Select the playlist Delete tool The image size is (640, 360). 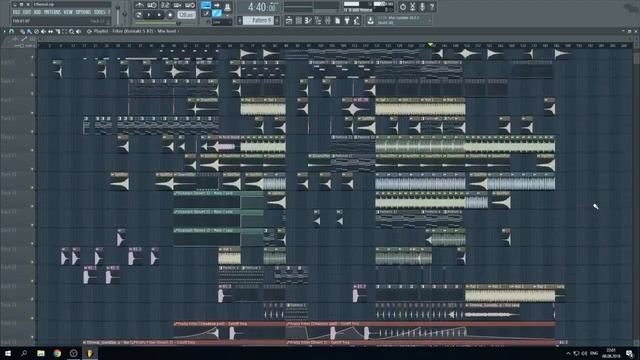[36, 31]
